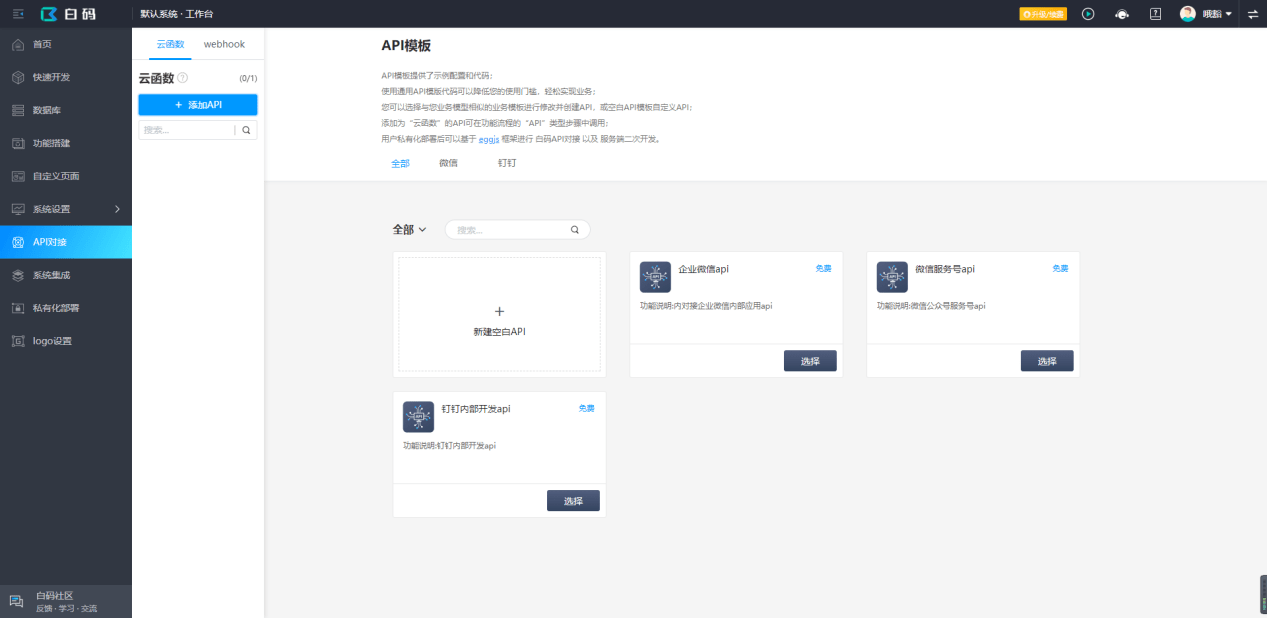1267x618 pixels.
Task: Click the 钉钉内部开发api card icon
Action: pyautogui.click(x=418, y=417)
